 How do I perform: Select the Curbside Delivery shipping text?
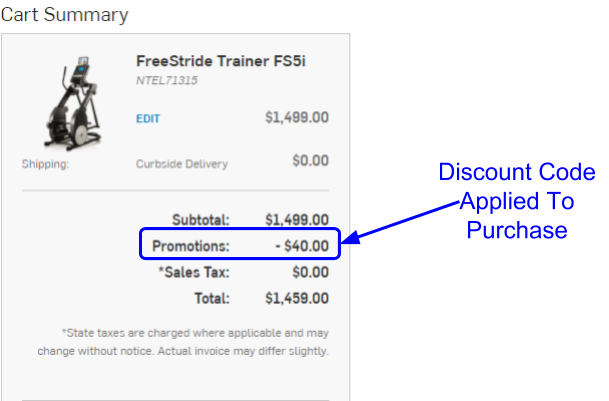click(x=182, y=164)
